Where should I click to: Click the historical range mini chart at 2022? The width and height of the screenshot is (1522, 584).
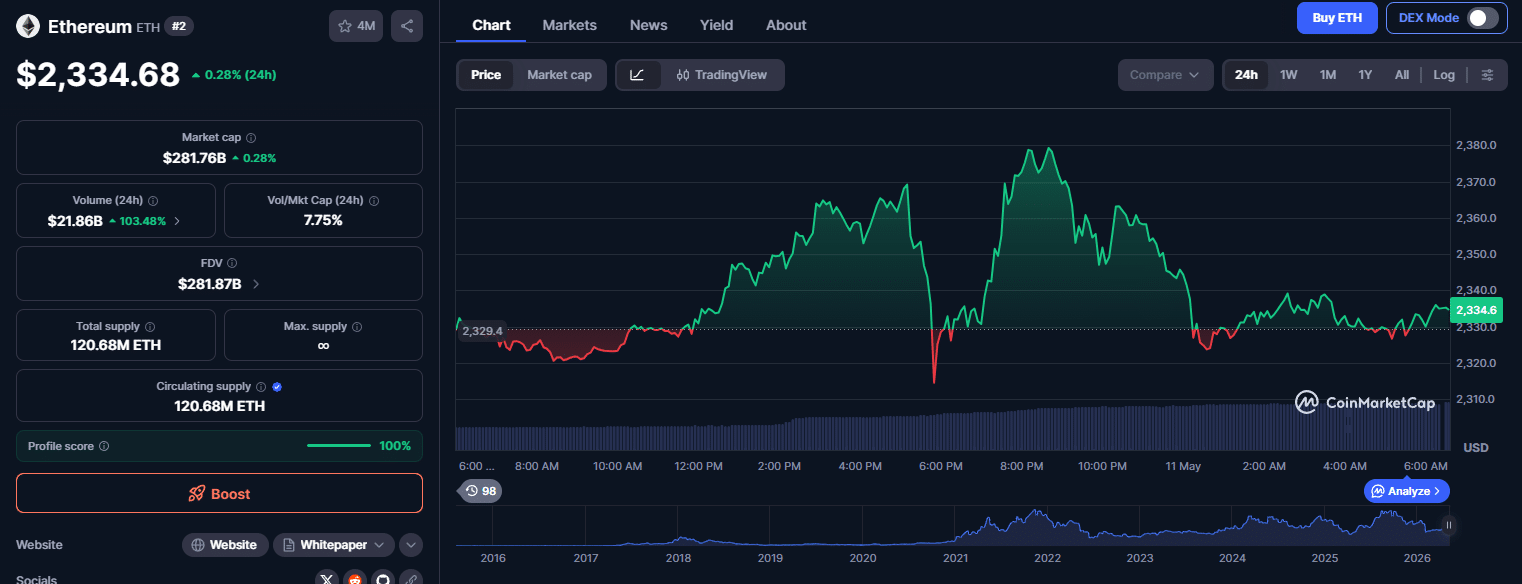pyautogui.click(x=1047, y=526)
